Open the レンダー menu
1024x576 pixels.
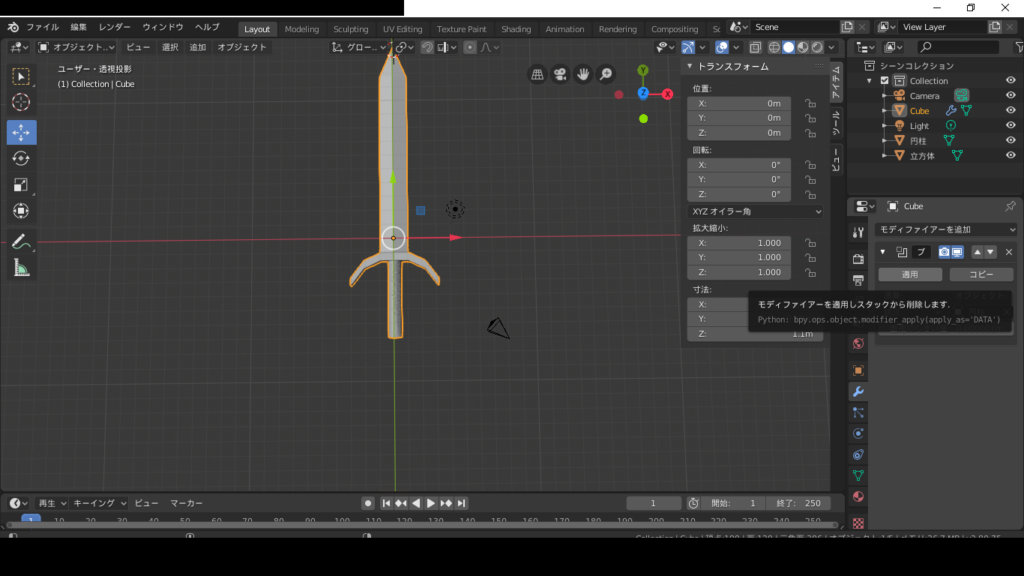pos(114,27)
